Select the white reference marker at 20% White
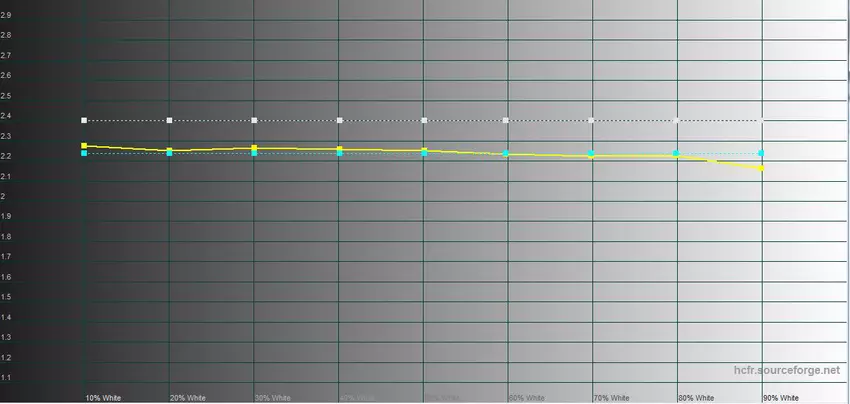 coord(170,120)
